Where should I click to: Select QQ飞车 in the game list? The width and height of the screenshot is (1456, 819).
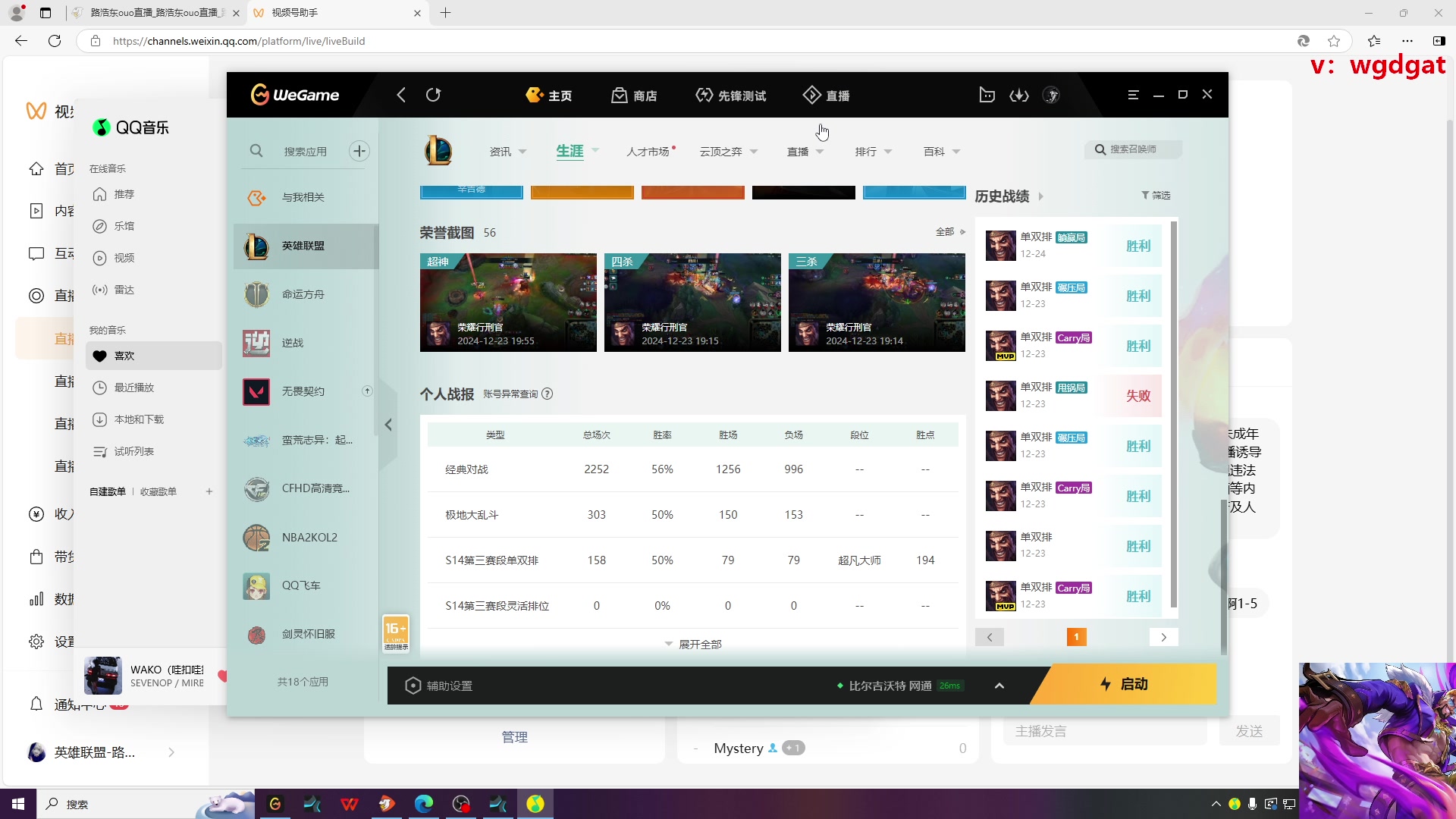306,585
